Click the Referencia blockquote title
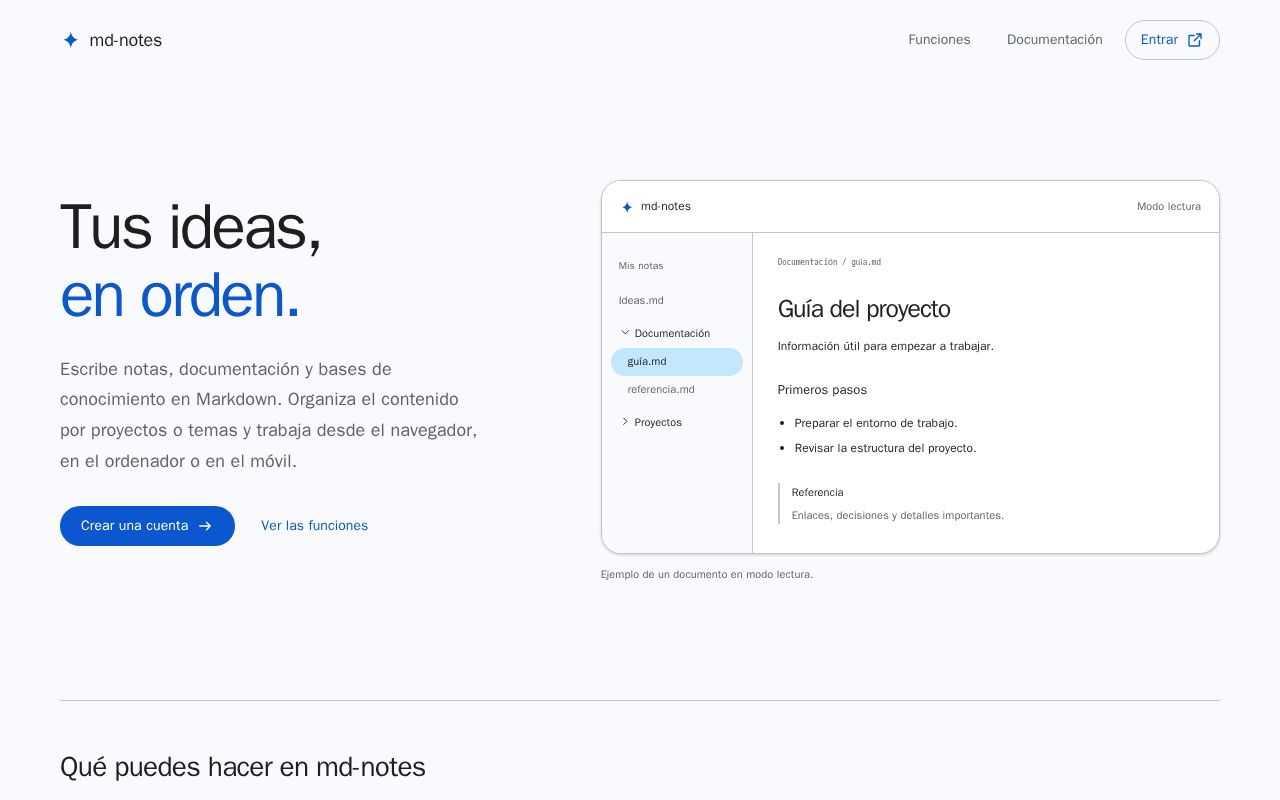This screenshot has height=800, width=1280. 817,492
